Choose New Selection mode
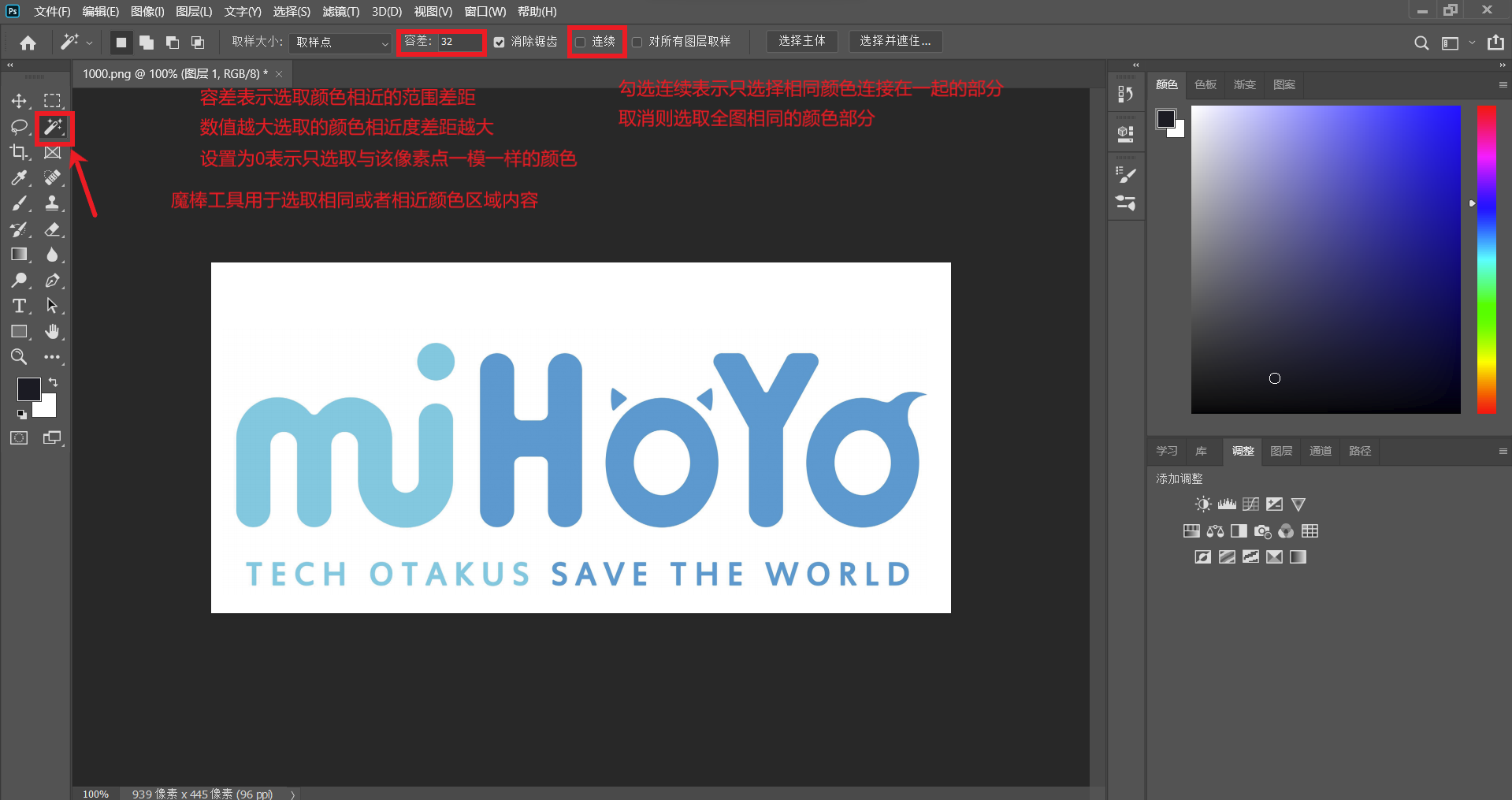This screenshot has height=800, width=1512. click(121, 43)
